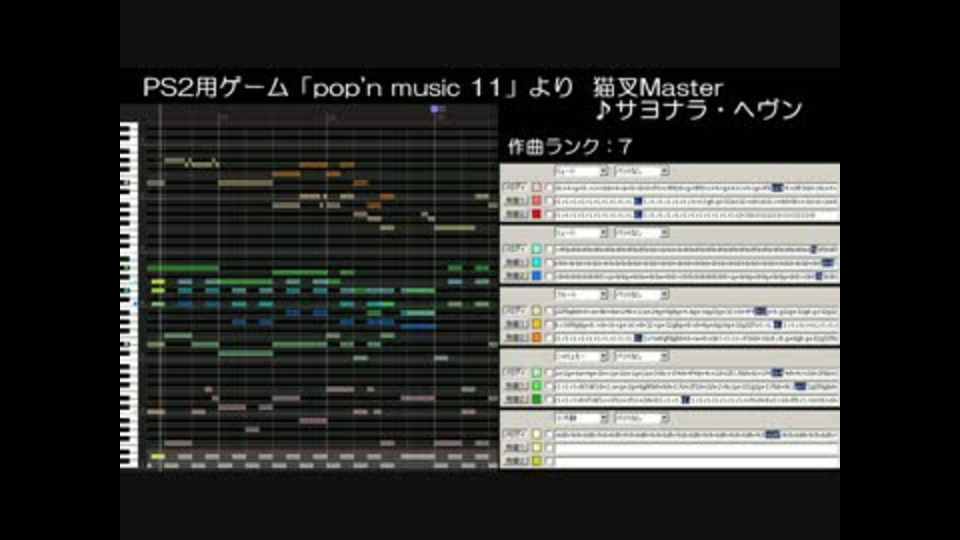Screen dimensions: 960x540
Task: Pick the light green melody swatch, fourth track
Action: click(x=537, y=372)
